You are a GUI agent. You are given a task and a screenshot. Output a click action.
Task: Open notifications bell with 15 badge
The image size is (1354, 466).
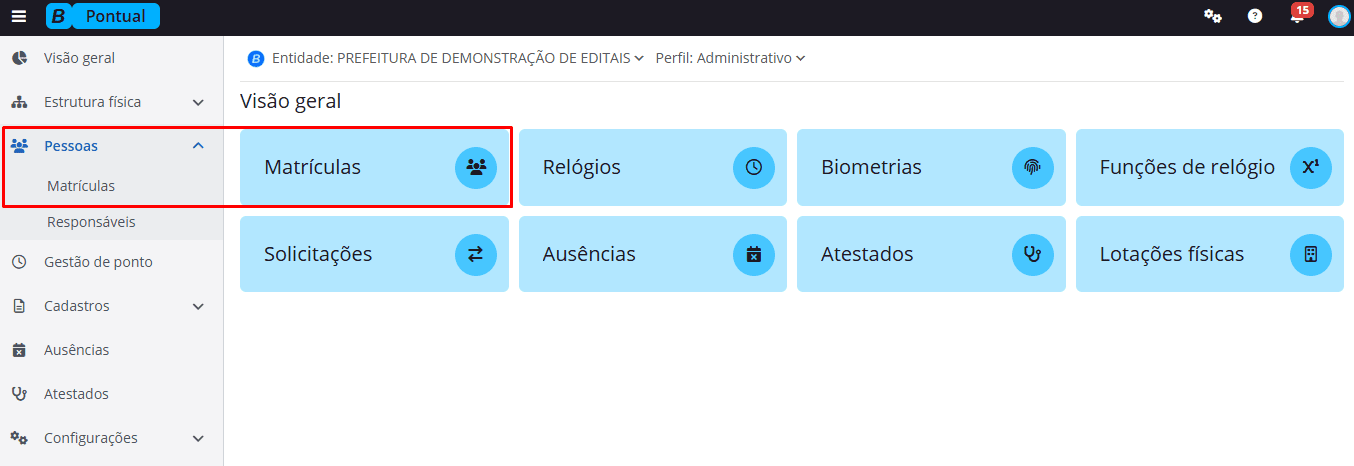[x=1297, y=16]
